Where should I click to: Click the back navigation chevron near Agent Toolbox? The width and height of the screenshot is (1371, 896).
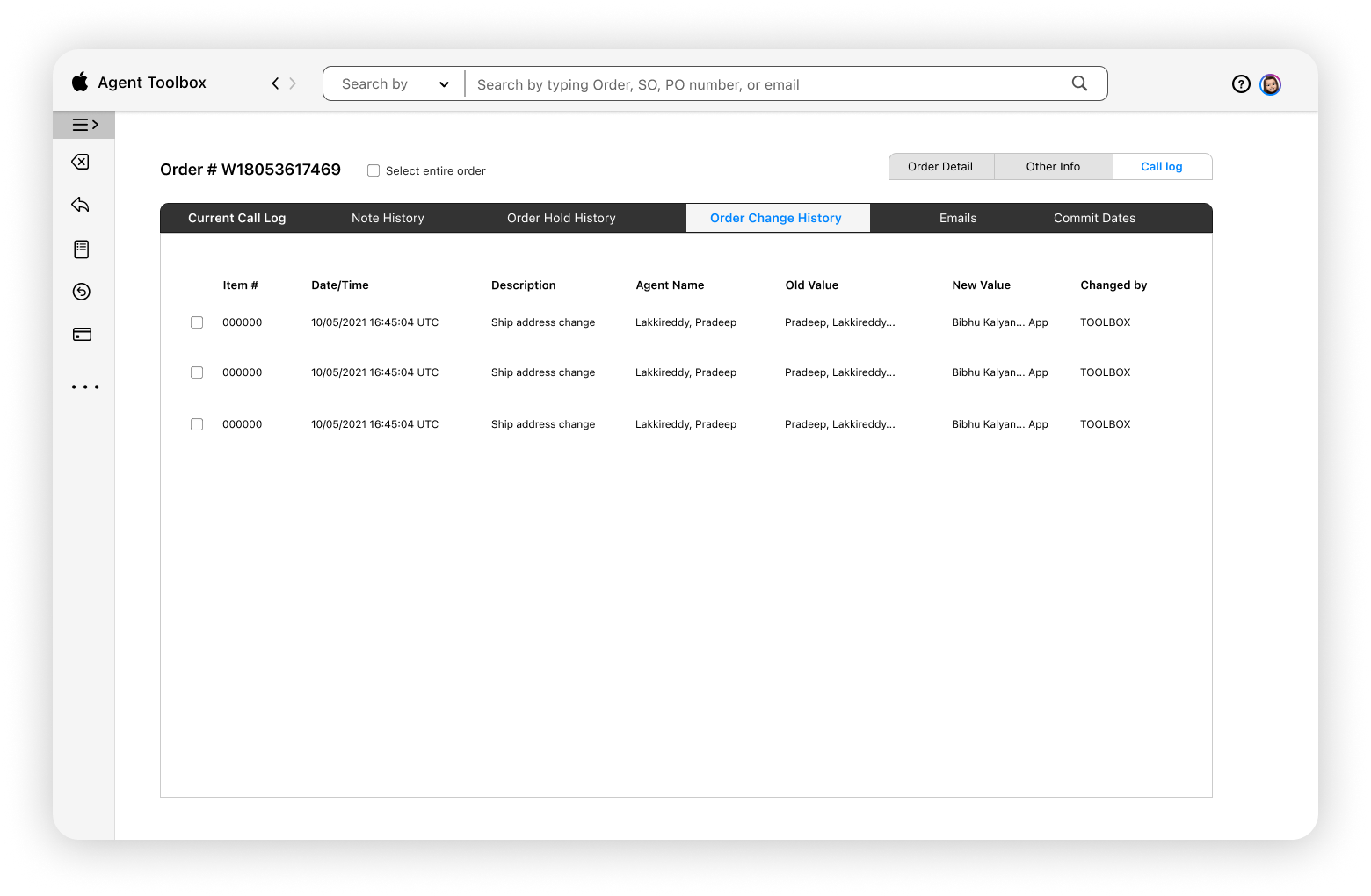[274, 83]
